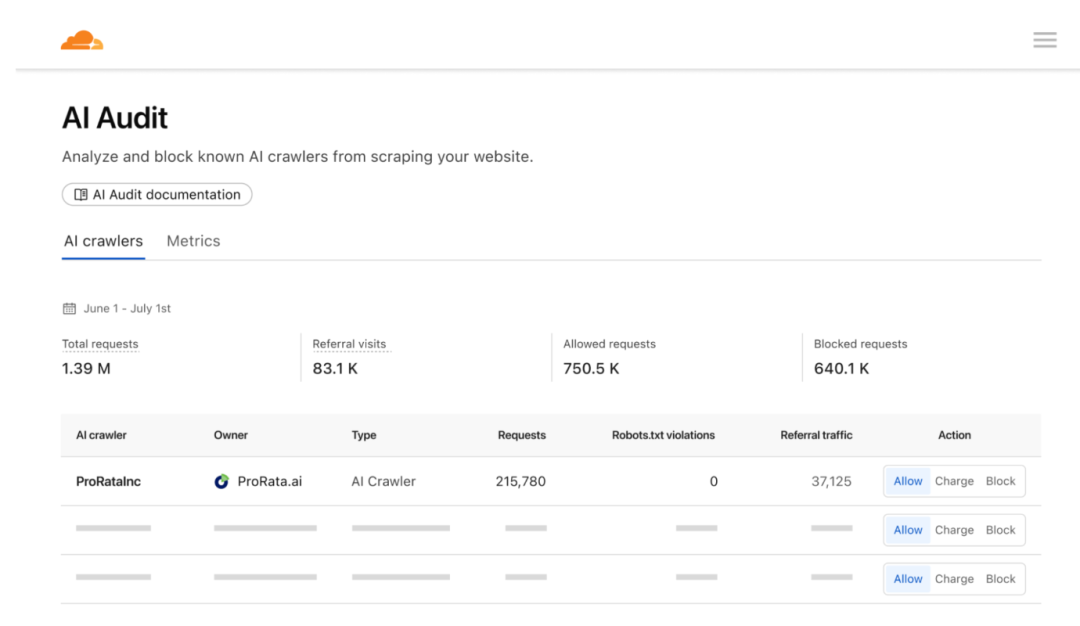Switch to the Metrics tab
Screen dimensions: 1080x626
tap(194, 241)
